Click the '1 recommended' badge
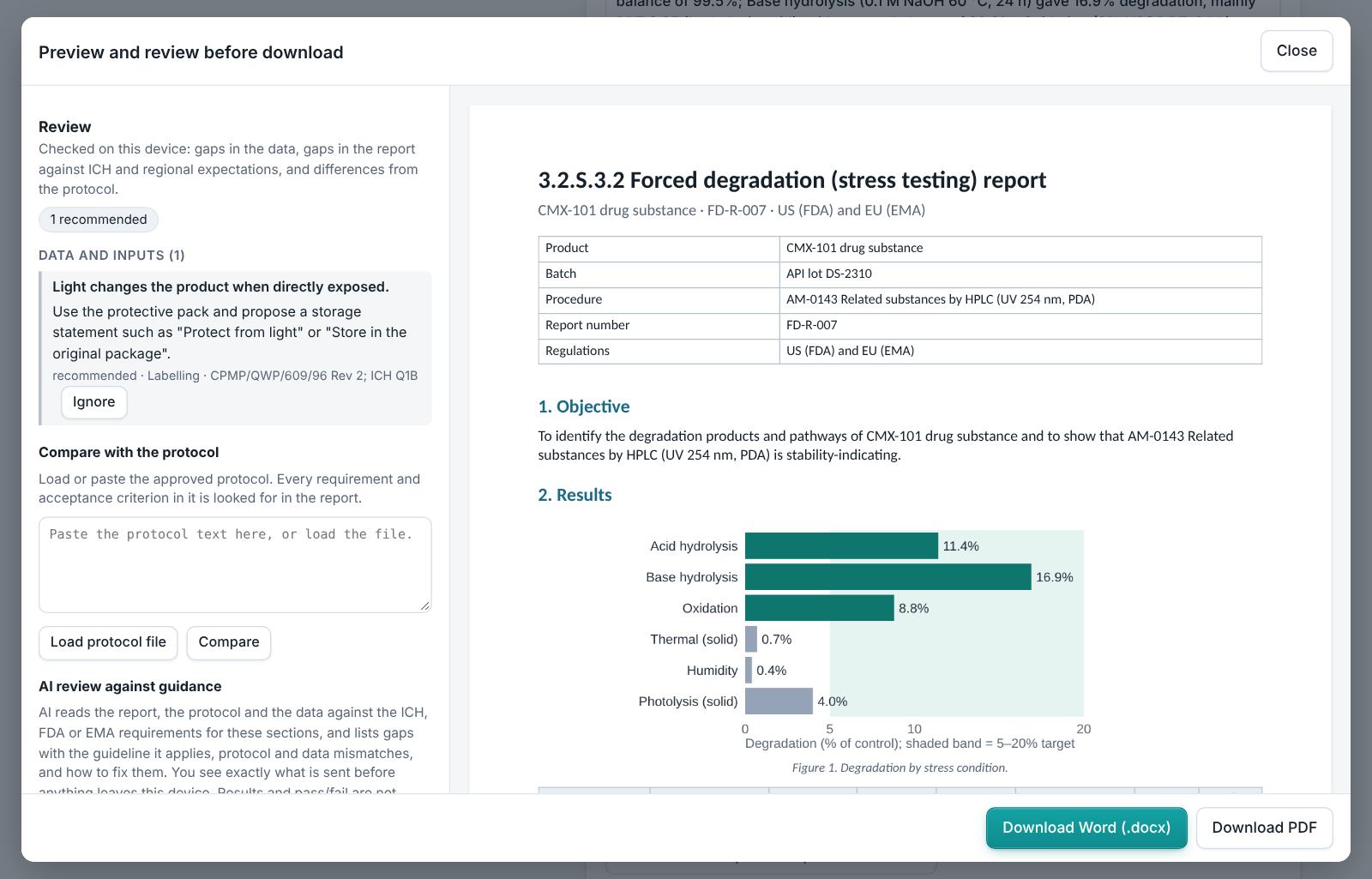 99,220
